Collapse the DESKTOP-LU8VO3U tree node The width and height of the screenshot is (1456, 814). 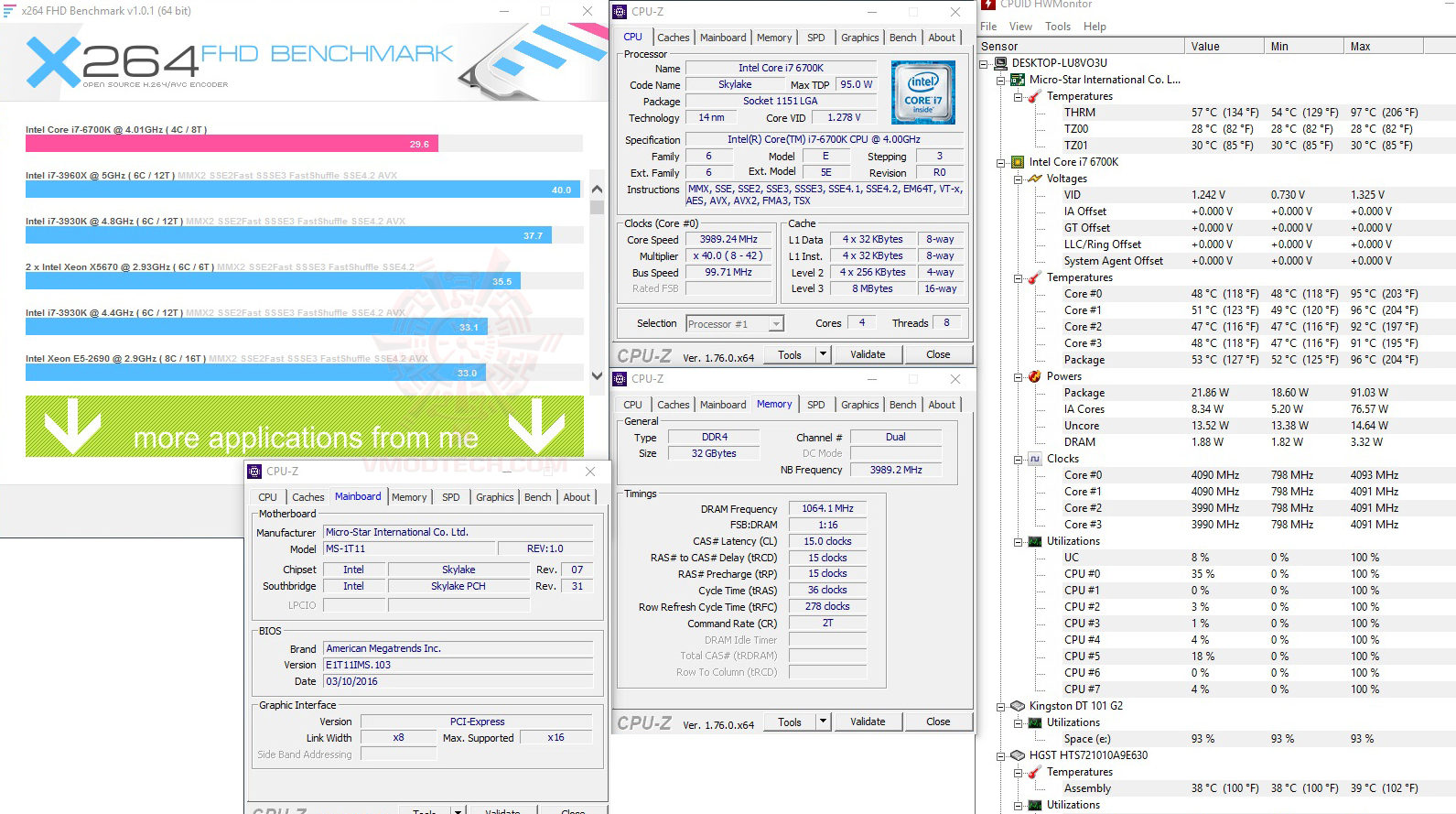tap(985, 63)
